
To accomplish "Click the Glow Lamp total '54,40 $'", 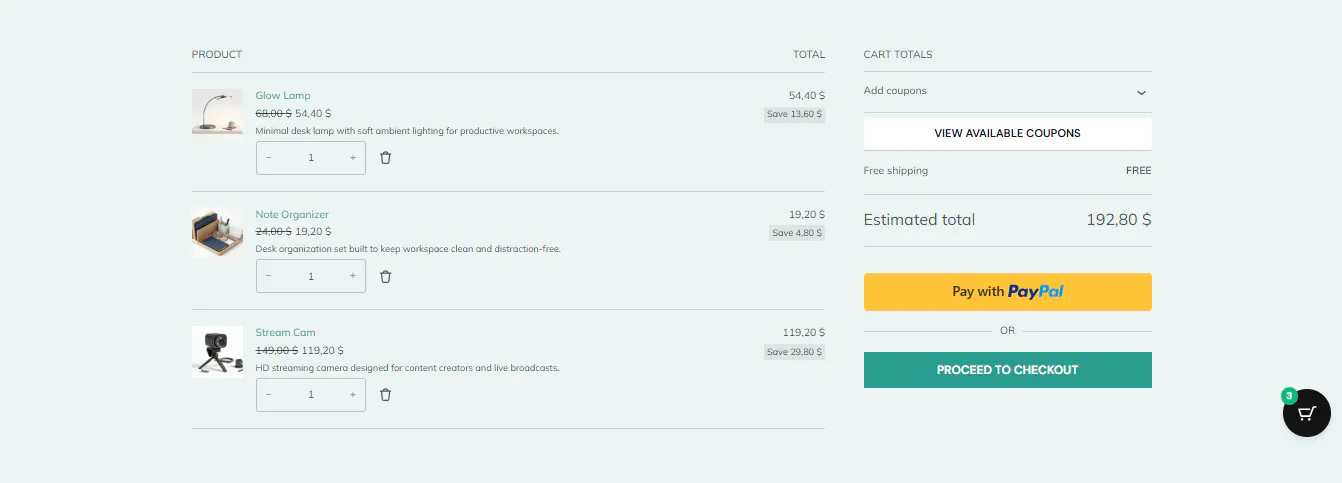I will 807,96.
